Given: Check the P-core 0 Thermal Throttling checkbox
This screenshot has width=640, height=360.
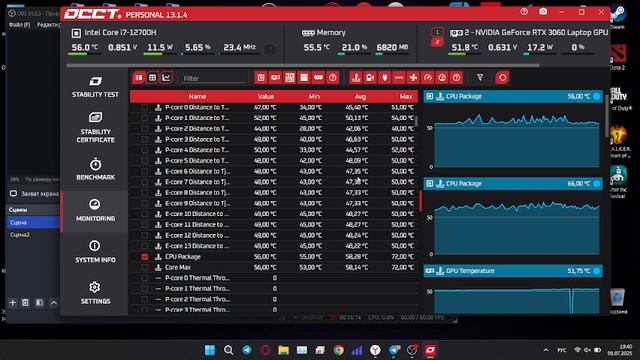Looking at the screenshot, I should [144, 278].
